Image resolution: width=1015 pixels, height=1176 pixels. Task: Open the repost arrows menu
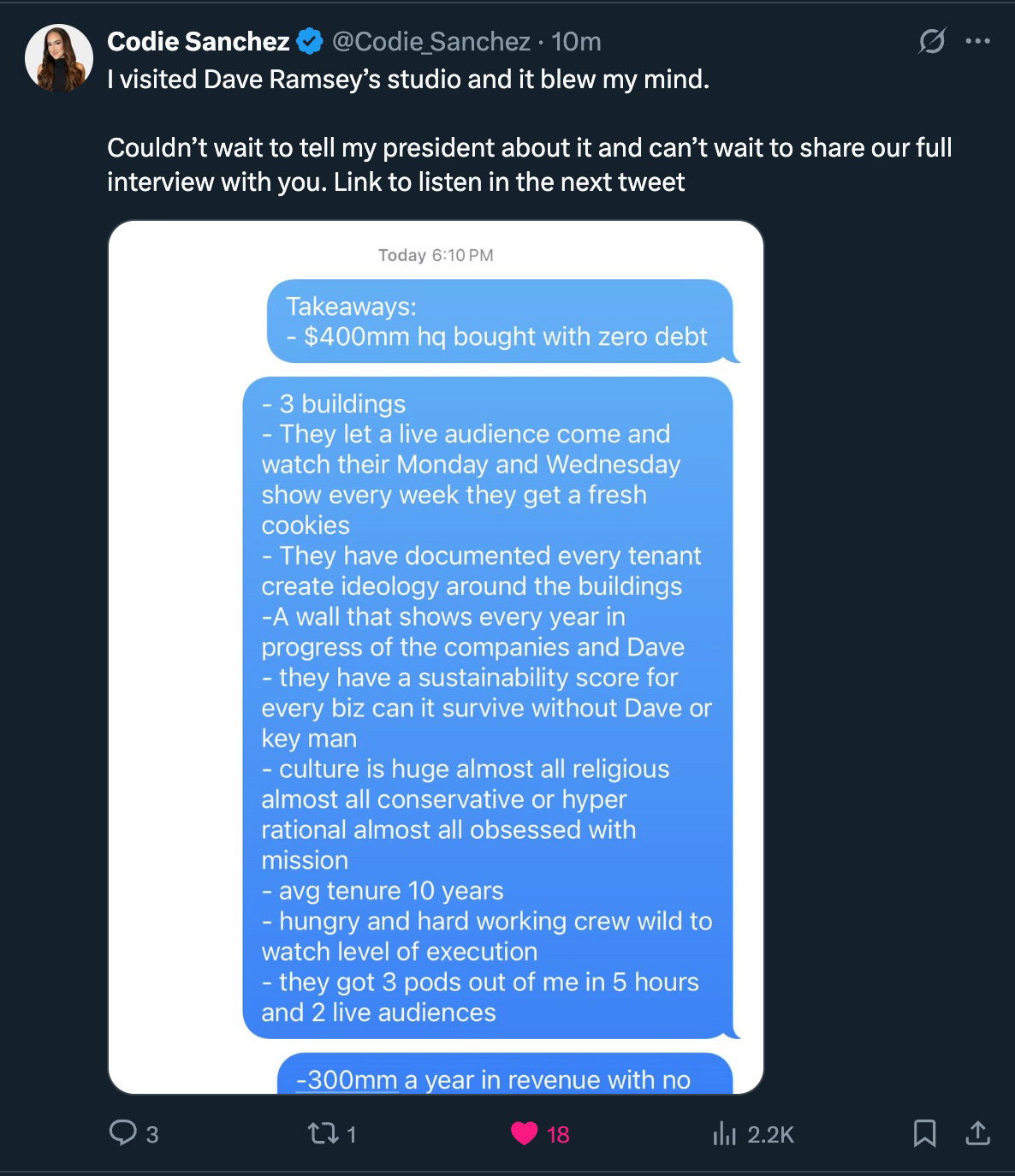322,1133
